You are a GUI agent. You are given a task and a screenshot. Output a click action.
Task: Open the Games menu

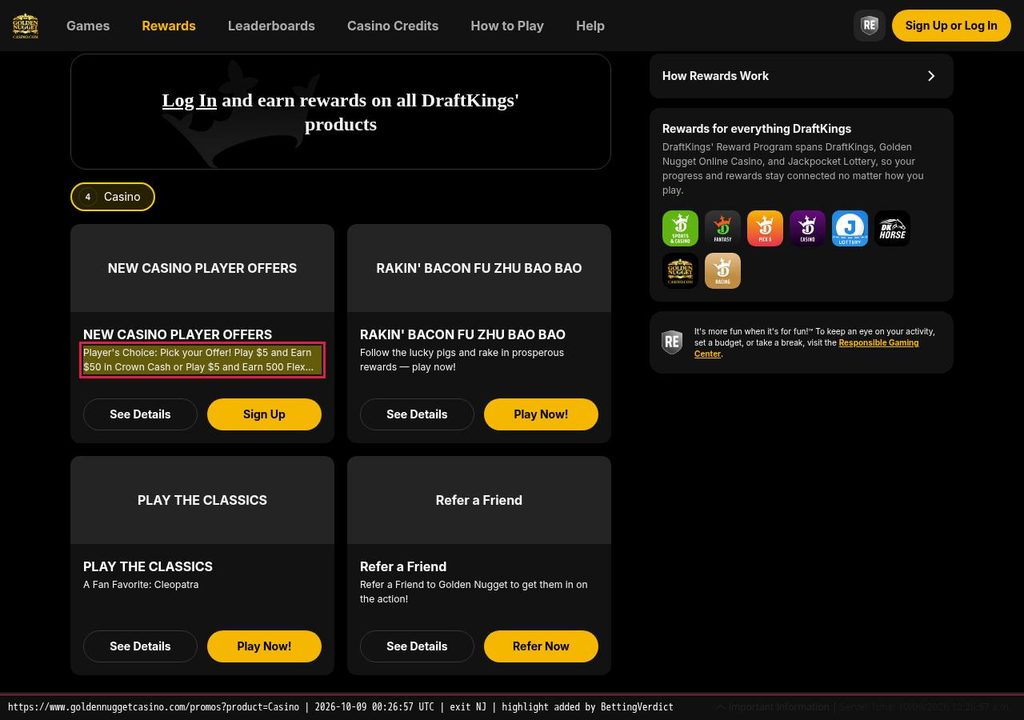tap(88, 25)
